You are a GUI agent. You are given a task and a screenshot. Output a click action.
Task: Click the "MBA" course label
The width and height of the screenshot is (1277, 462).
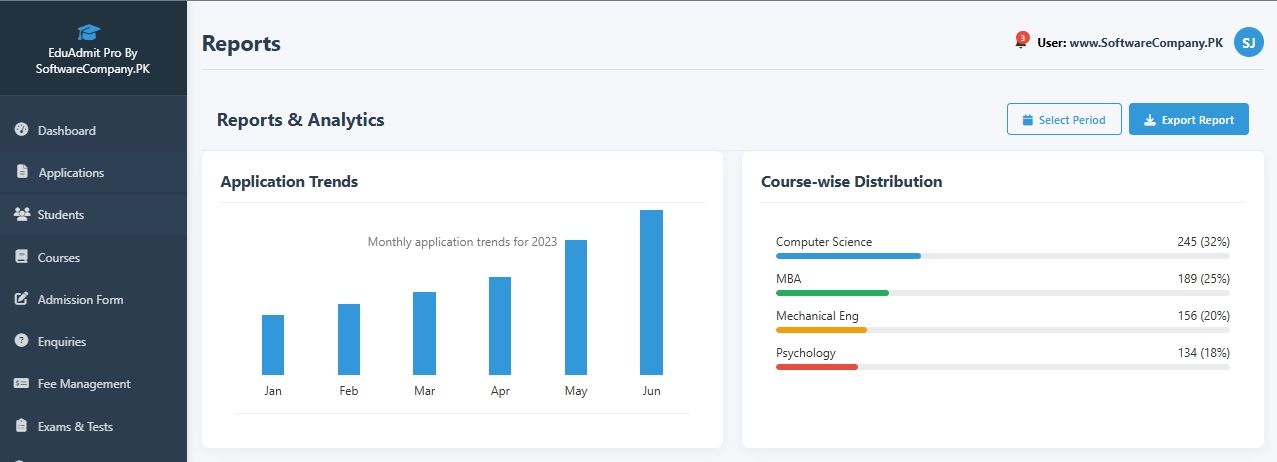789,279
